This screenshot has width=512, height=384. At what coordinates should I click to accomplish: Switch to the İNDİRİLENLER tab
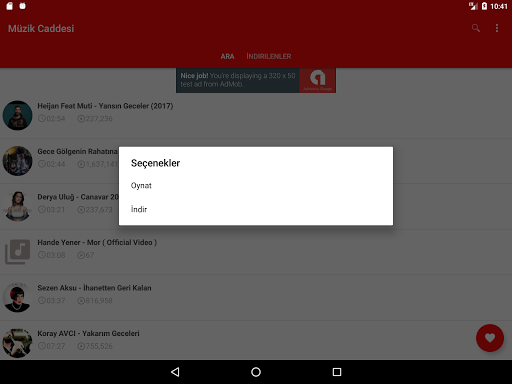pos(269,56)
